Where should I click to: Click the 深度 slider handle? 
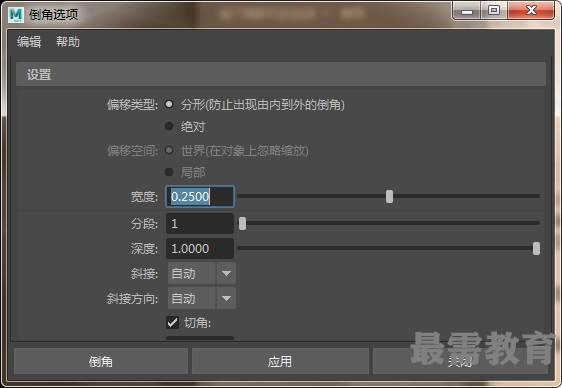(x=536, y=248)
